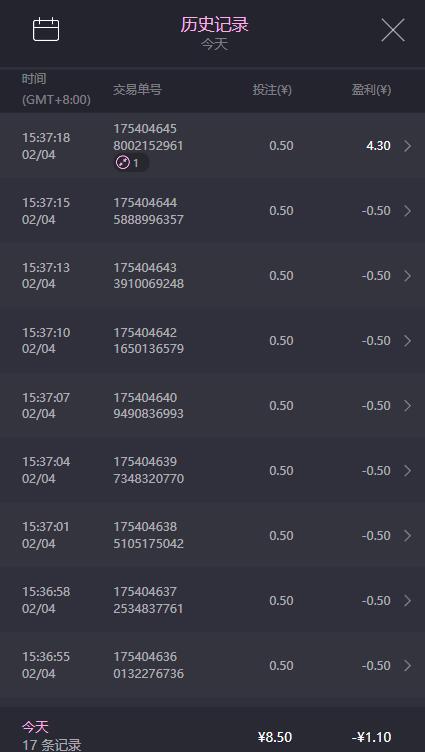Open chevron arrow for 15:37:07 record
The image size is (425, 752).
407,406
